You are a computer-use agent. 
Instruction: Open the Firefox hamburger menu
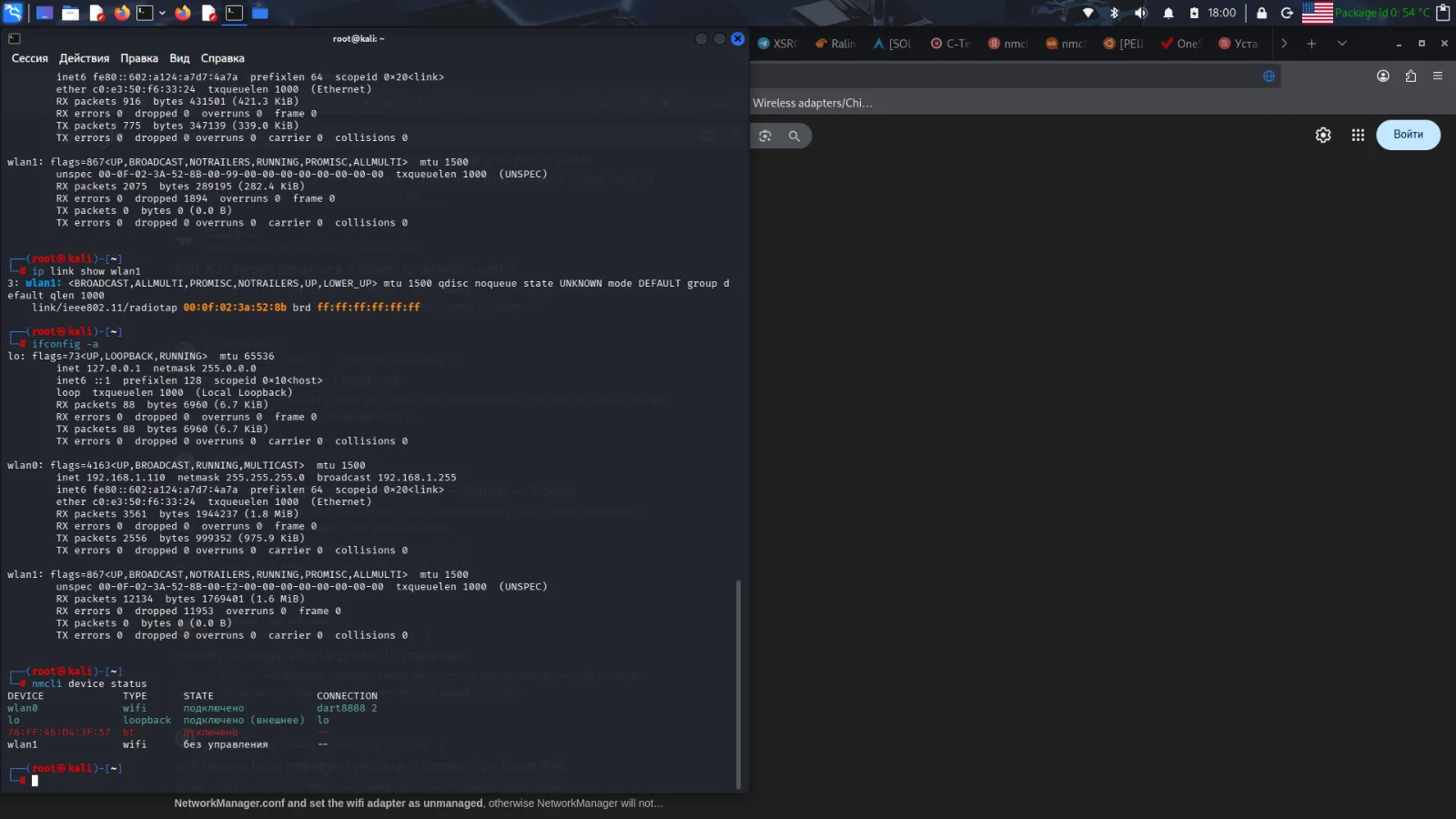1438,76
